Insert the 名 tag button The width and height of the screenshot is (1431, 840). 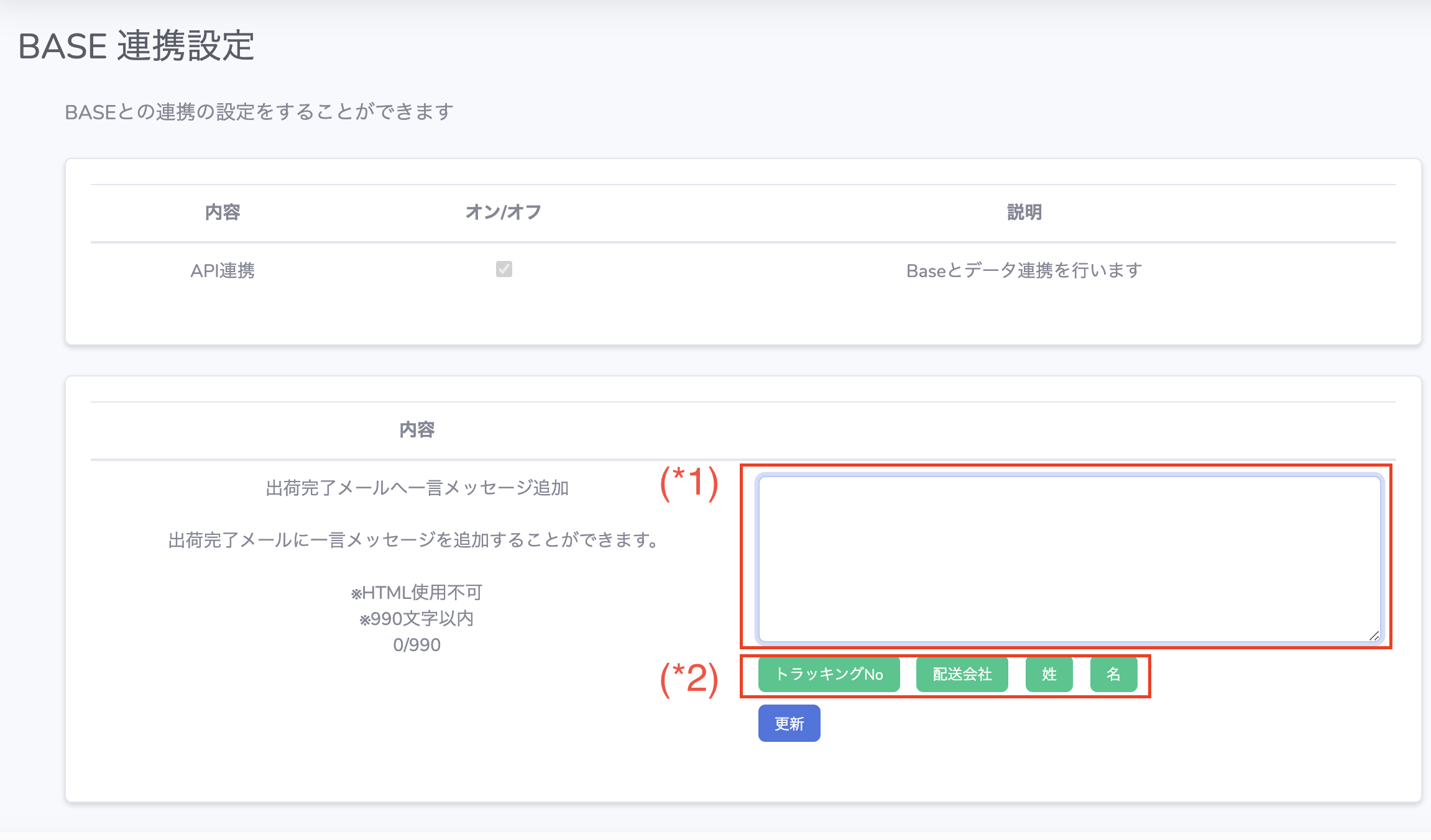(x=1113, y=674)
